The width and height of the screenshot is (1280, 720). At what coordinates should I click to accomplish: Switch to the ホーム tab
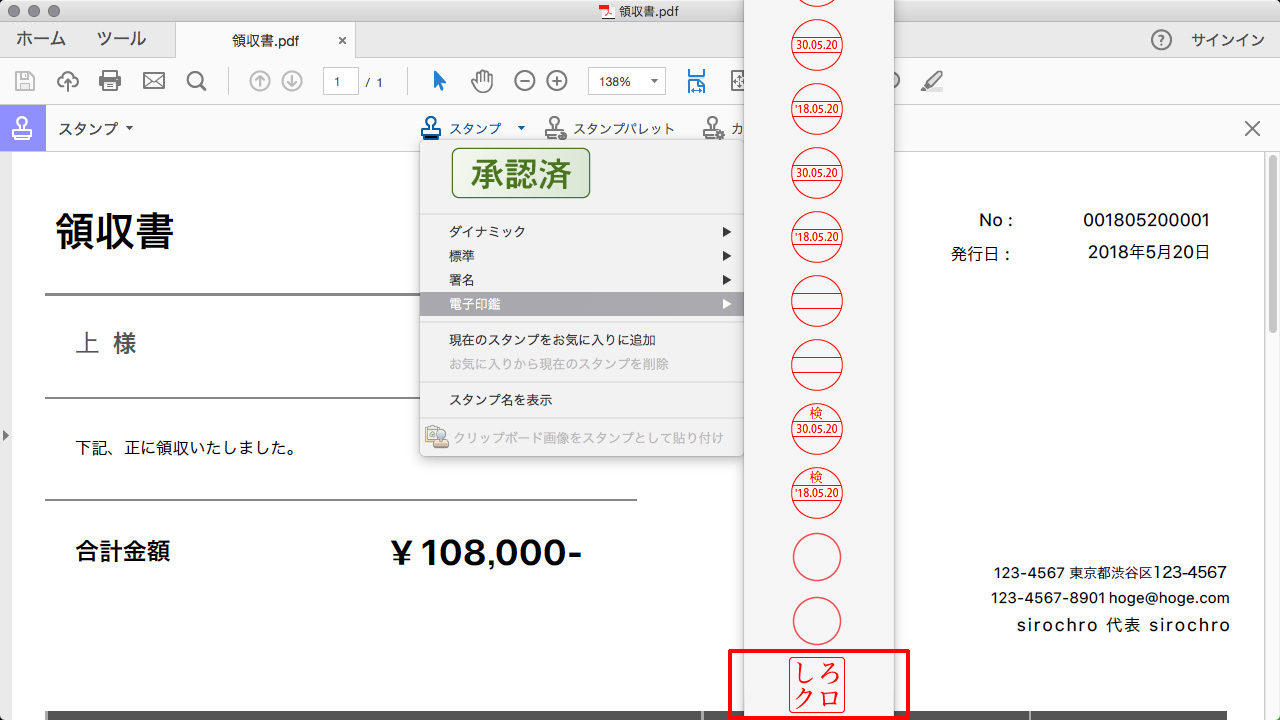coord(41,40)
